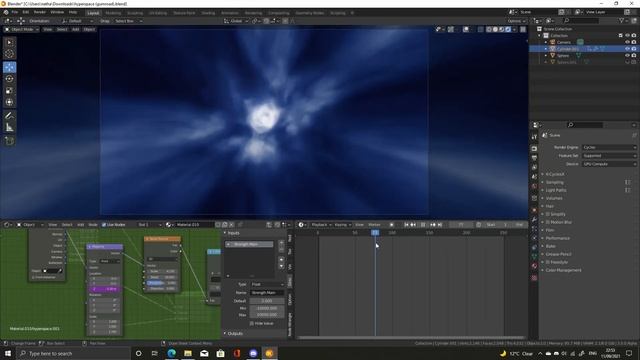
Task: Open File Explorer from the taskbar
Action: click(188, 353)
